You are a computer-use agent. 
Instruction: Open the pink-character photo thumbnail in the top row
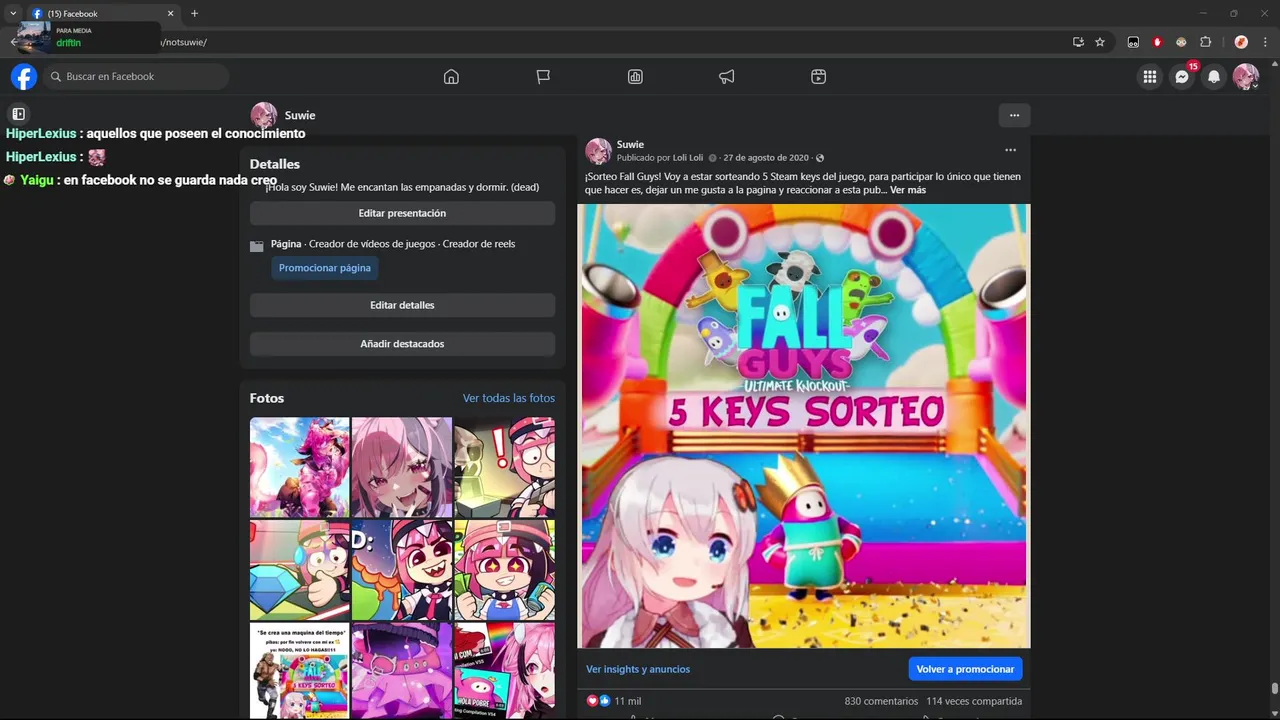299,467
